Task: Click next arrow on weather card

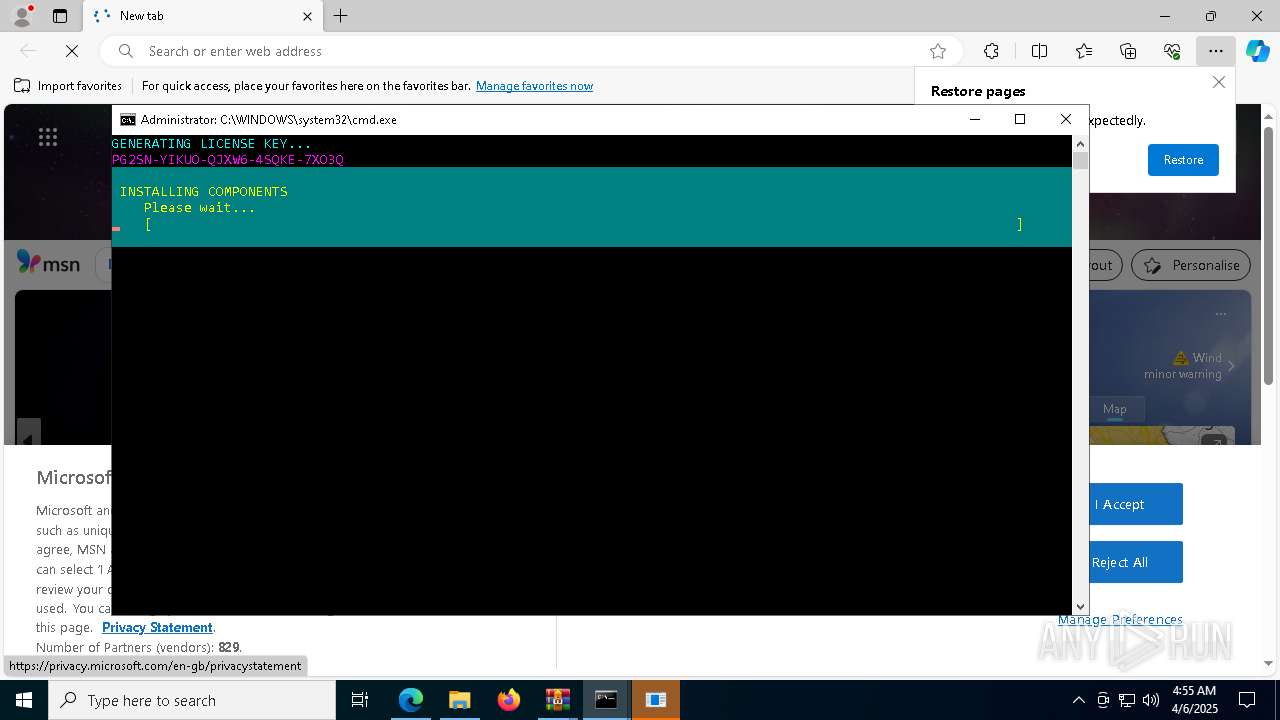Action: coord(1231,366)
